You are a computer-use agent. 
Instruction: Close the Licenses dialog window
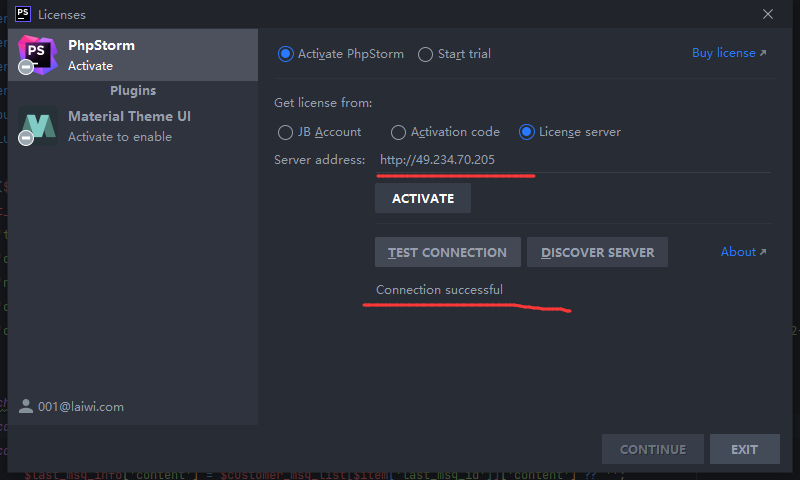(768, 14)
